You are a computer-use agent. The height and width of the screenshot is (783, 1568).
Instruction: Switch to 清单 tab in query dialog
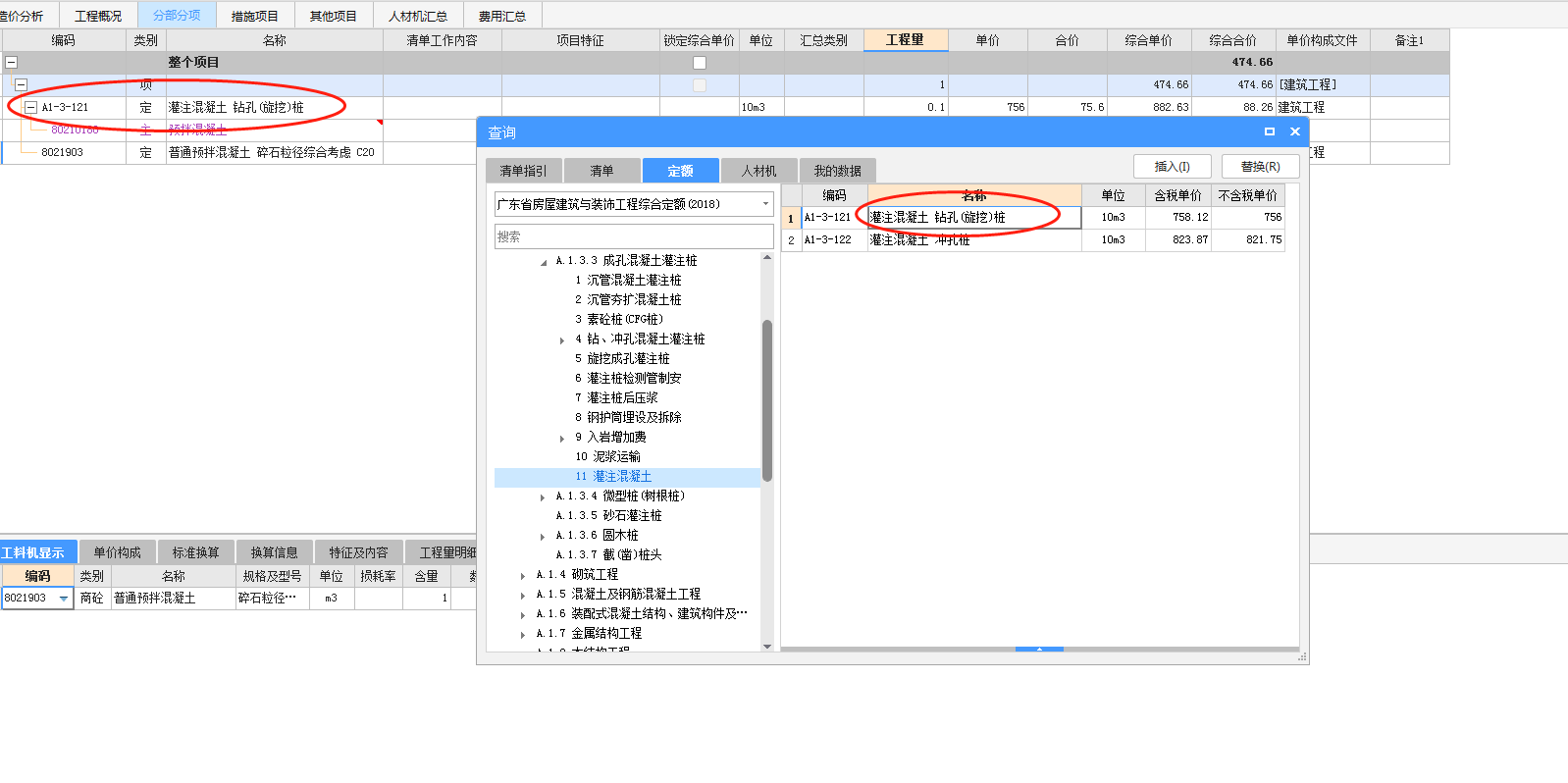click(x=602, y=171)
